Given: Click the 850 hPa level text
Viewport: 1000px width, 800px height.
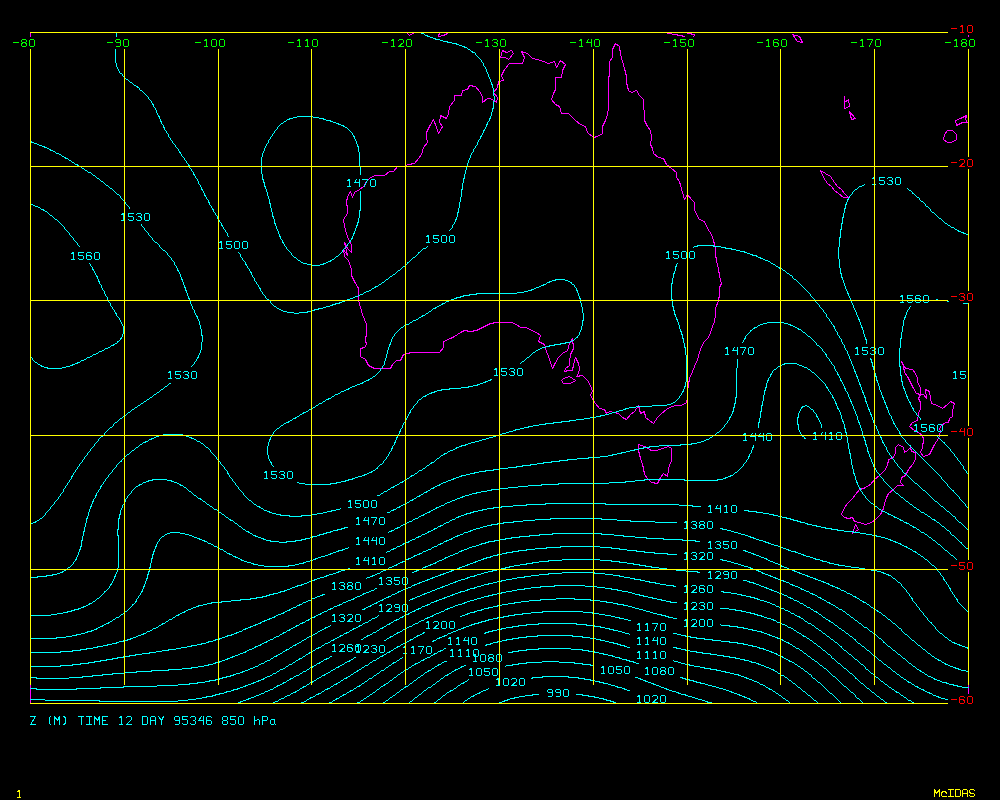Looking at the screenshot, I should tap(249, 721).
